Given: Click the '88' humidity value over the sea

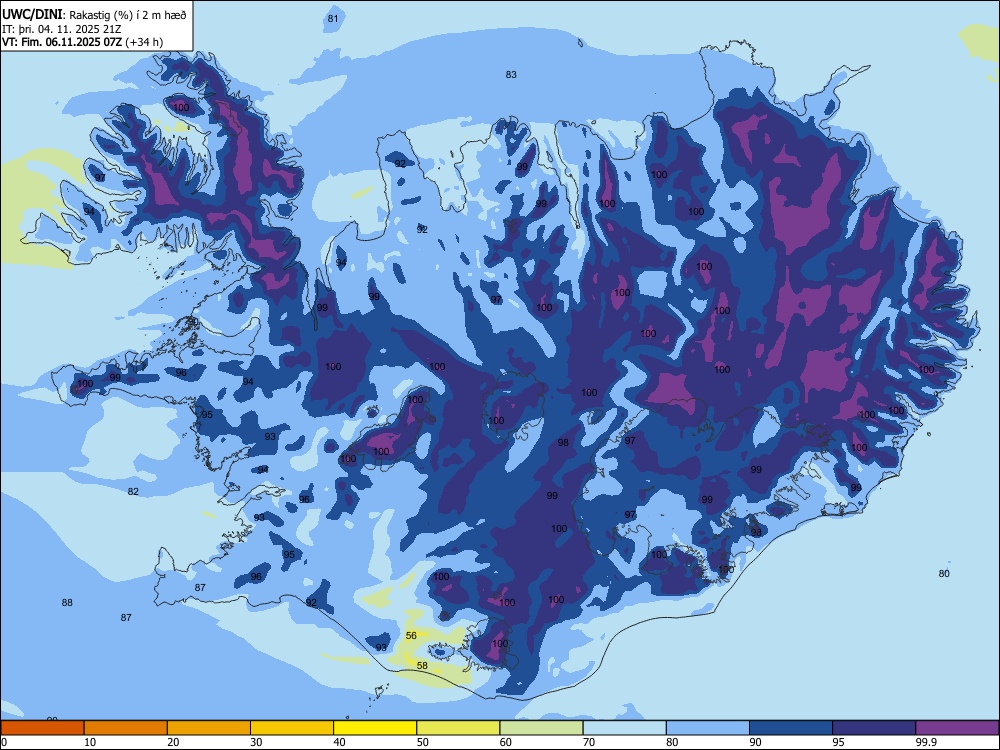Looking at the screenshot, I should coord(67,602).
